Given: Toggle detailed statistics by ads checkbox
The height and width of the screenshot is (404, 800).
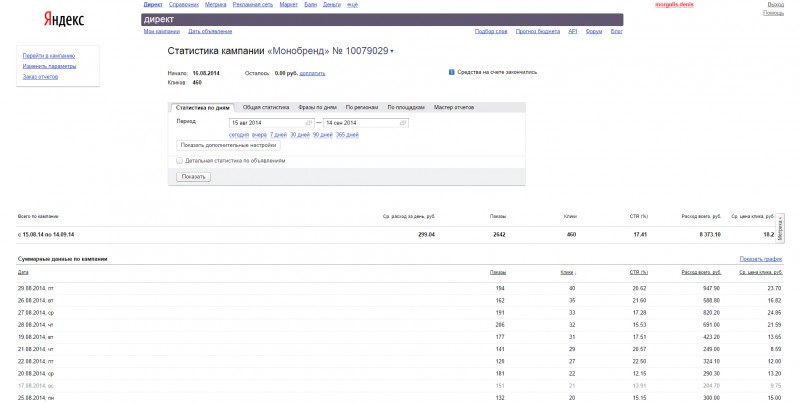Looking at the screenshot, I should pos(180,160).
